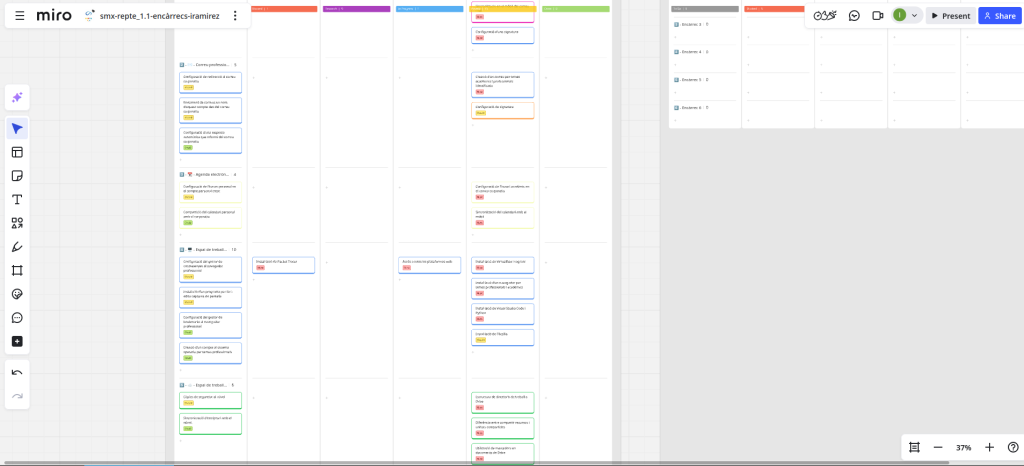The image size is (1024, 466).
Task: Activate the Text tool
Action: [17, 199]
